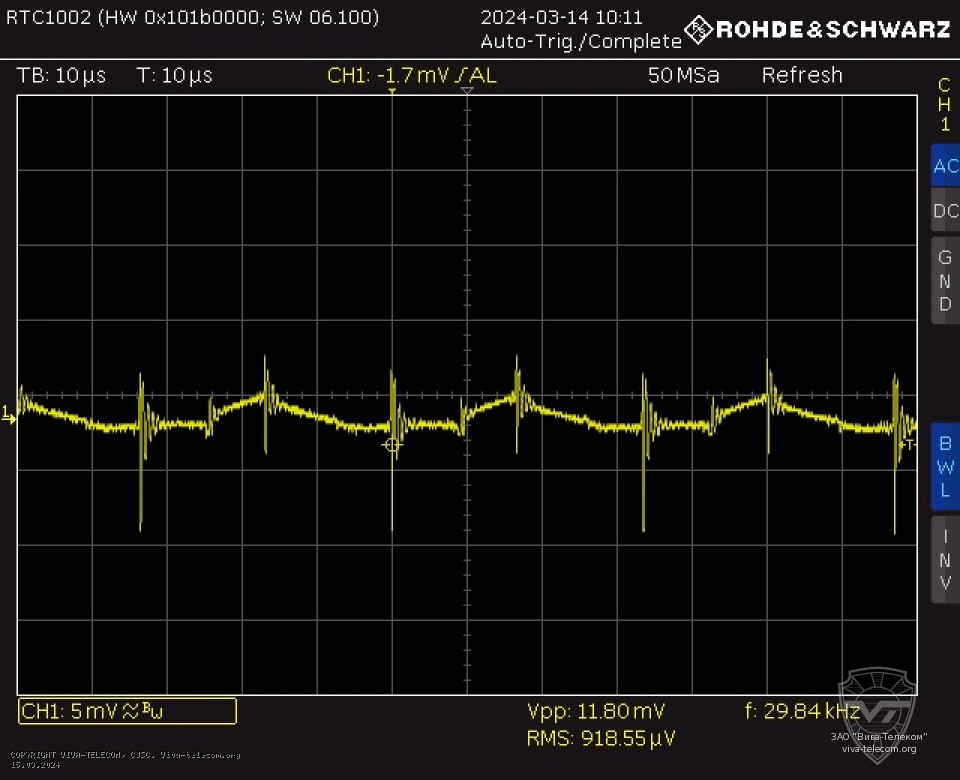Switch coupling to DC

click(944, 211)
